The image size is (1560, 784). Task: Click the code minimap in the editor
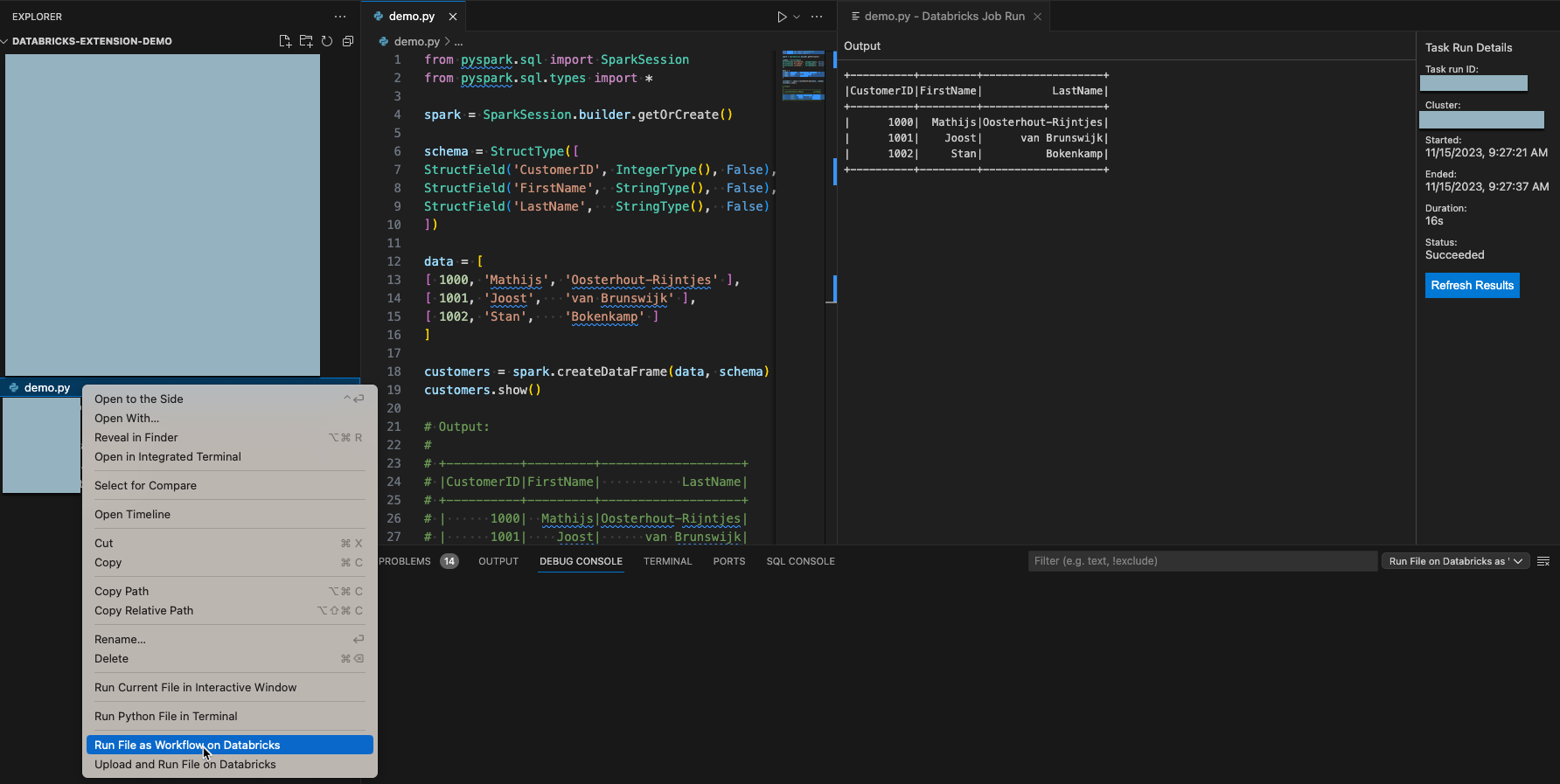(803, 75)
